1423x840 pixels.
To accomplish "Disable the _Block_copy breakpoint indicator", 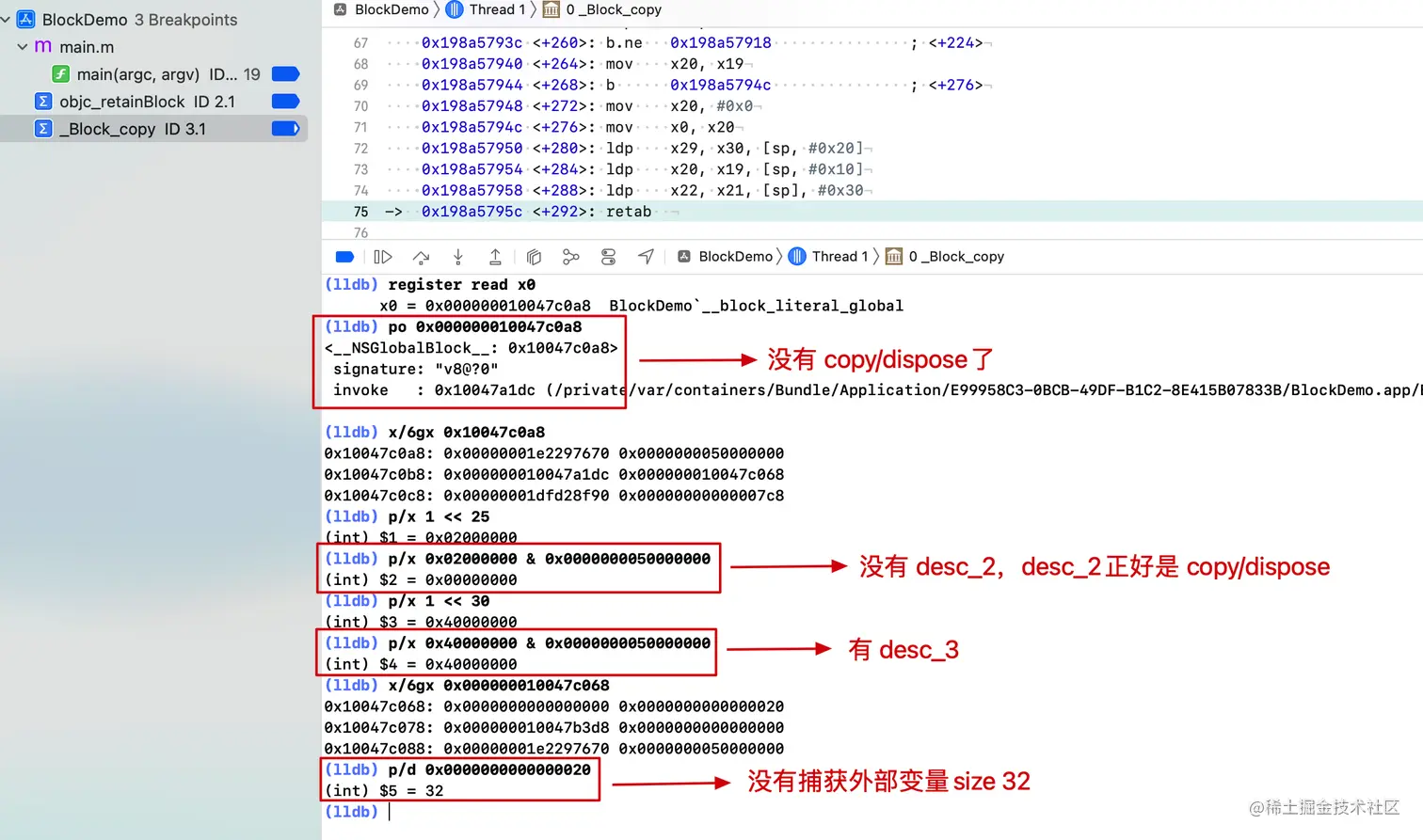I will pos(285,128).
